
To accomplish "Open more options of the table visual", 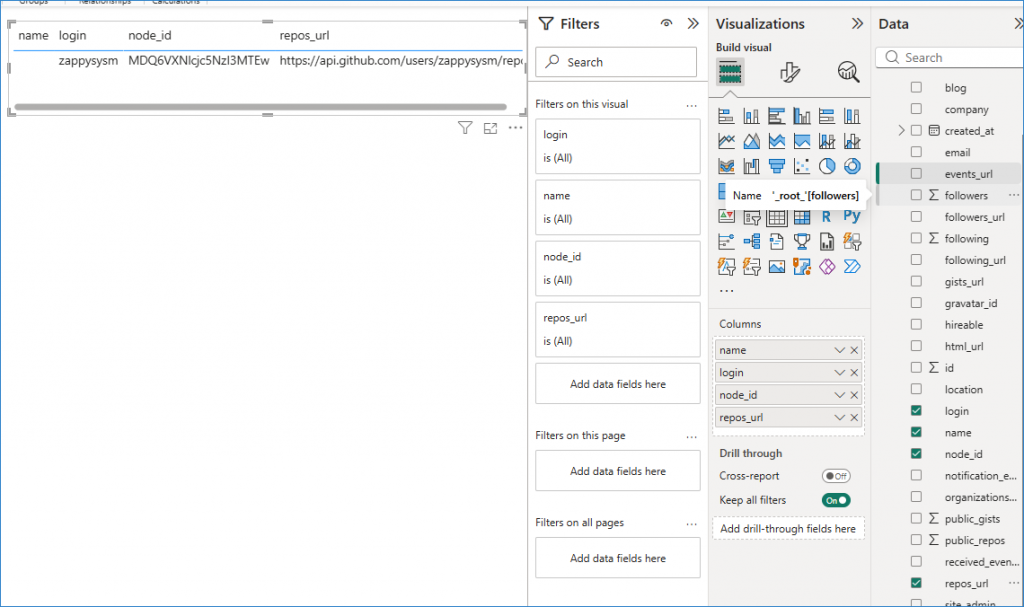I will tap(515, 128).
